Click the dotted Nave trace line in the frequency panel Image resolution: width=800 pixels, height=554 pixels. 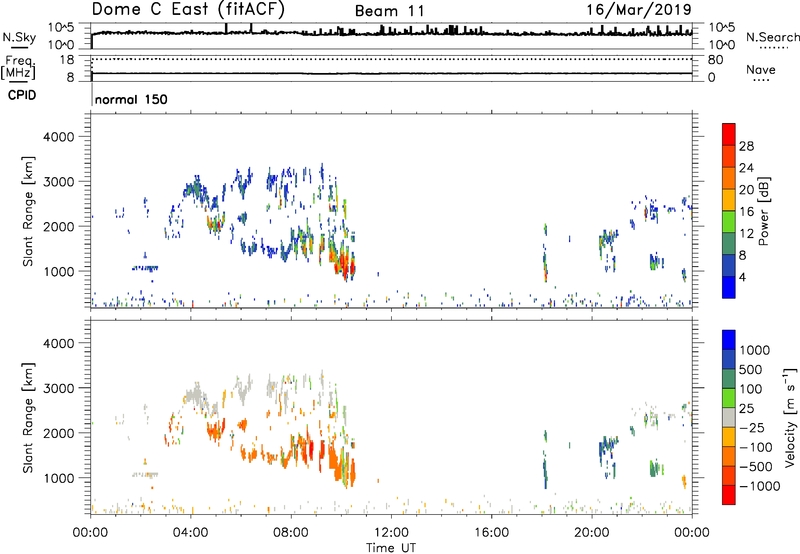coord(391,59)
